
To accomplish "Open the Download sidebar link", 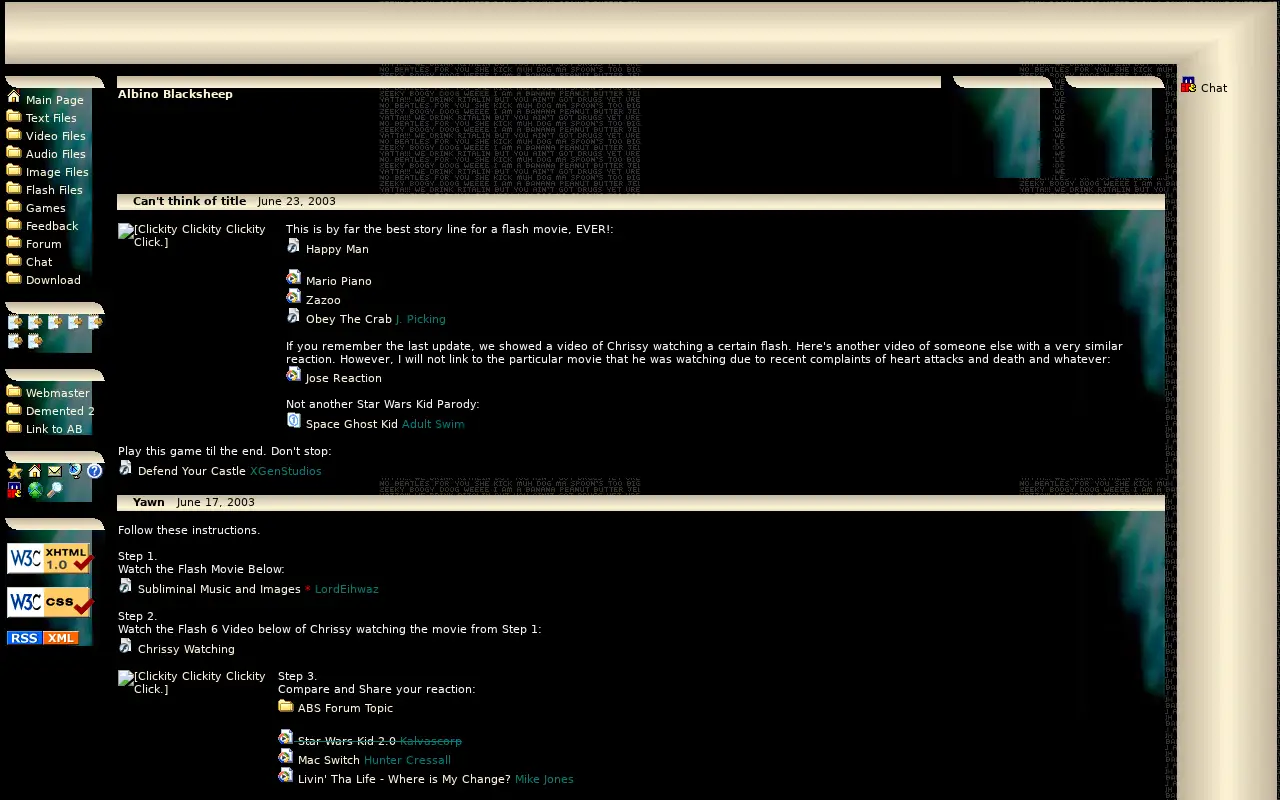I will click(53, 280).
